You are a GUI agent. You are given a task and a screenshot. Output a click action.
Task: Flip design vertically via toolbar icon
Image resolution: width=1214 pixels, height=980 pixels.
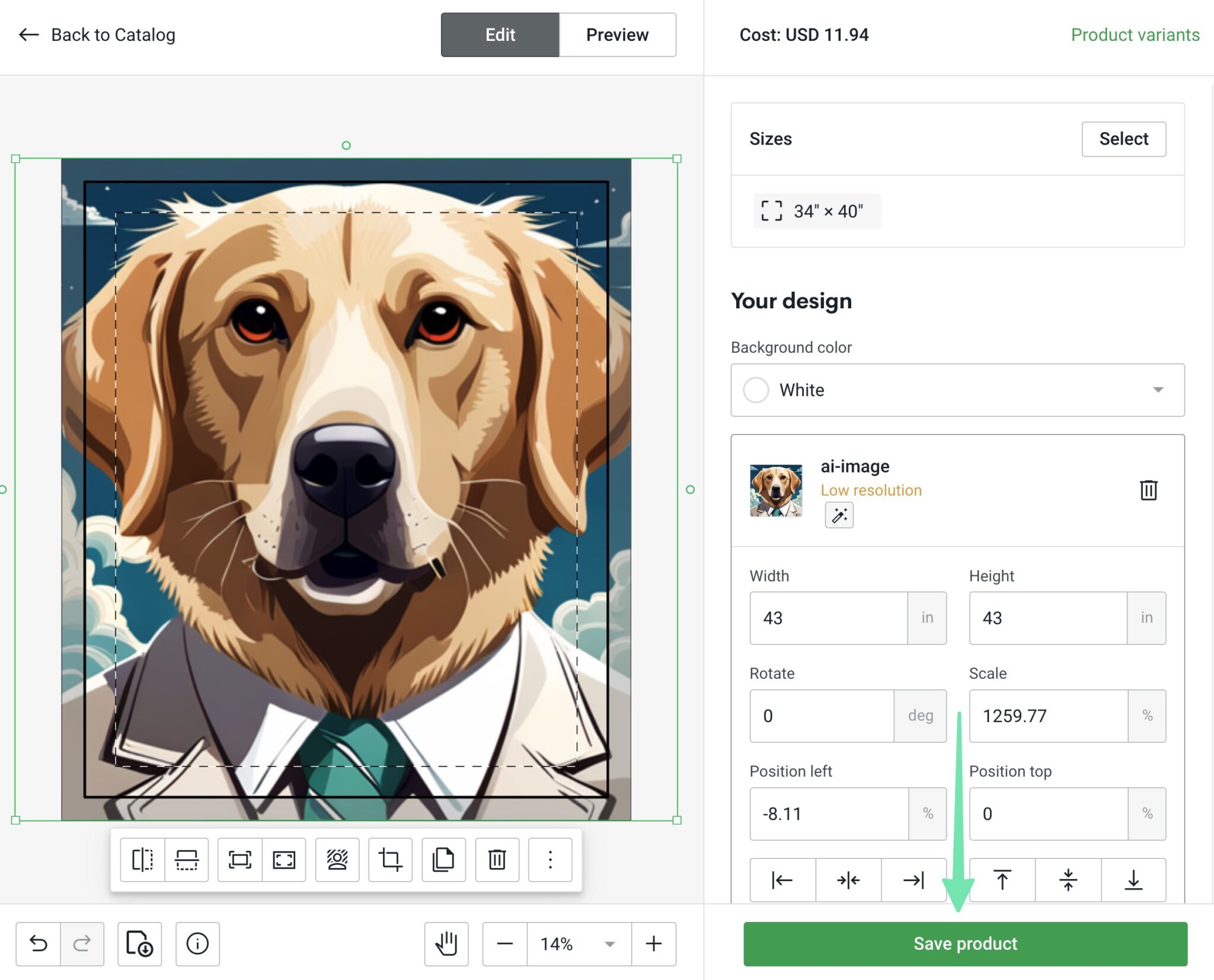[186, 860]
